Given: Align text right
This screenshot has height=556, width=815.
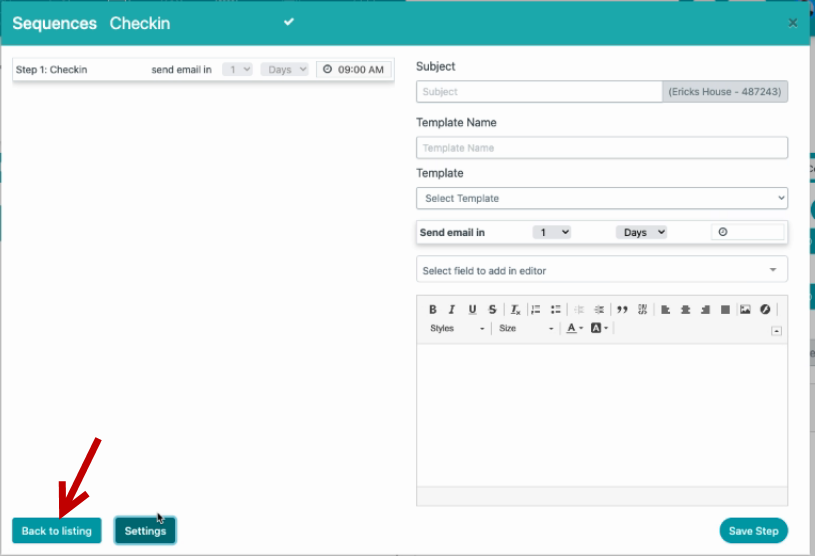Looking at the screenshot, I should pos(705,310).
